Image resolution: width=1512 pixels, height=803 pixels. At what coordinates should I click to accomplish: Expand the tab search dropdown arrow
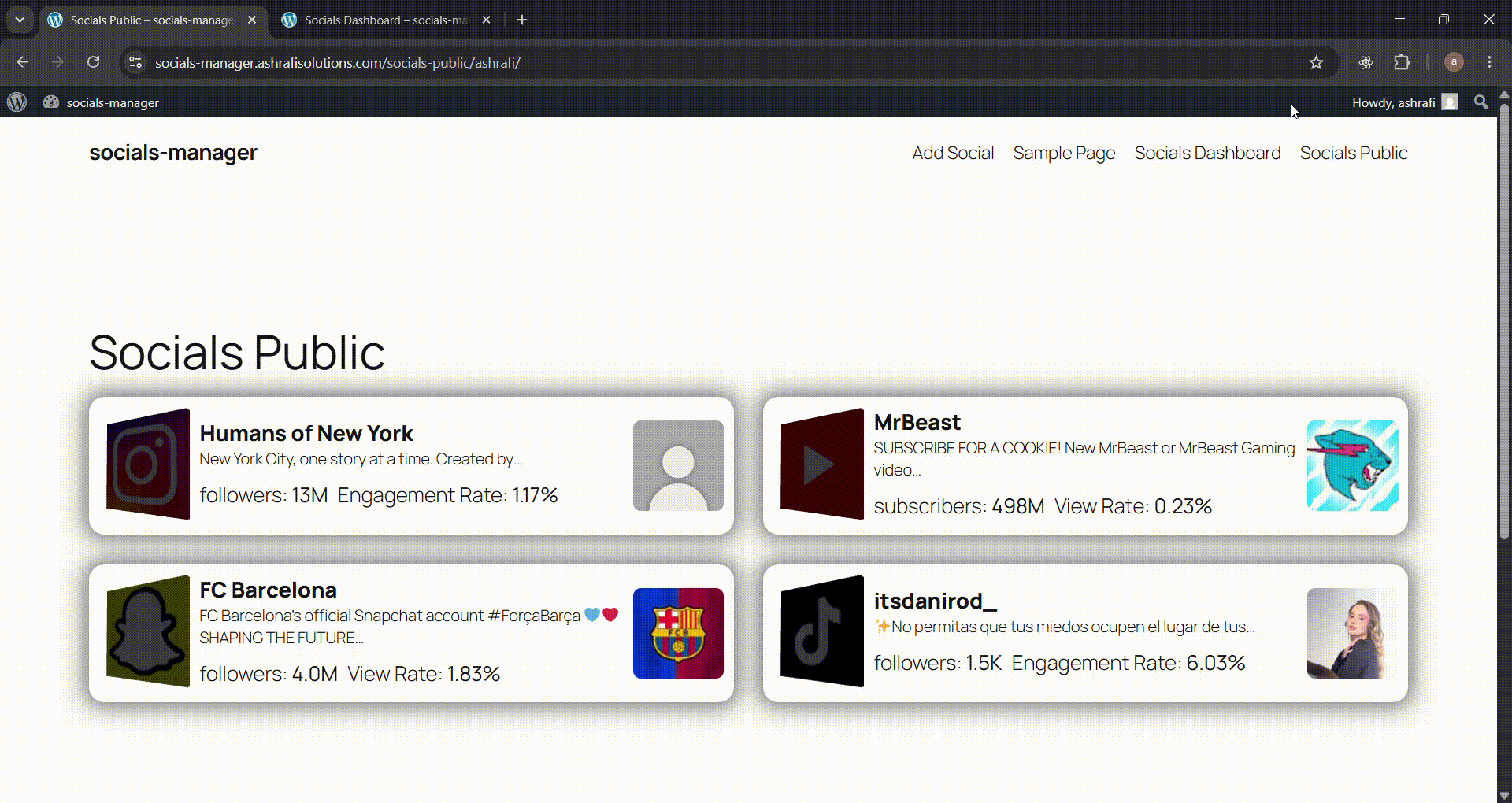[x=20, y=20]
